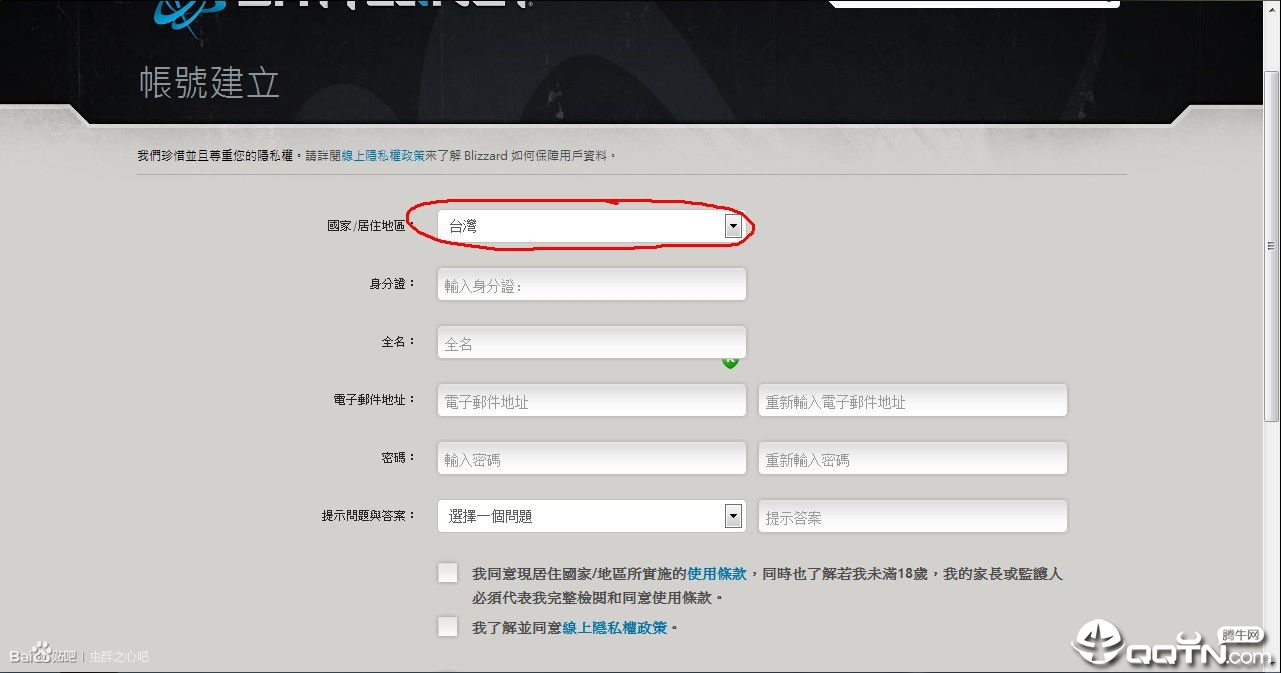Click the 身分證 field label
The width and height of the screenshot is (1281, 673).
click(x=392, y=284)
